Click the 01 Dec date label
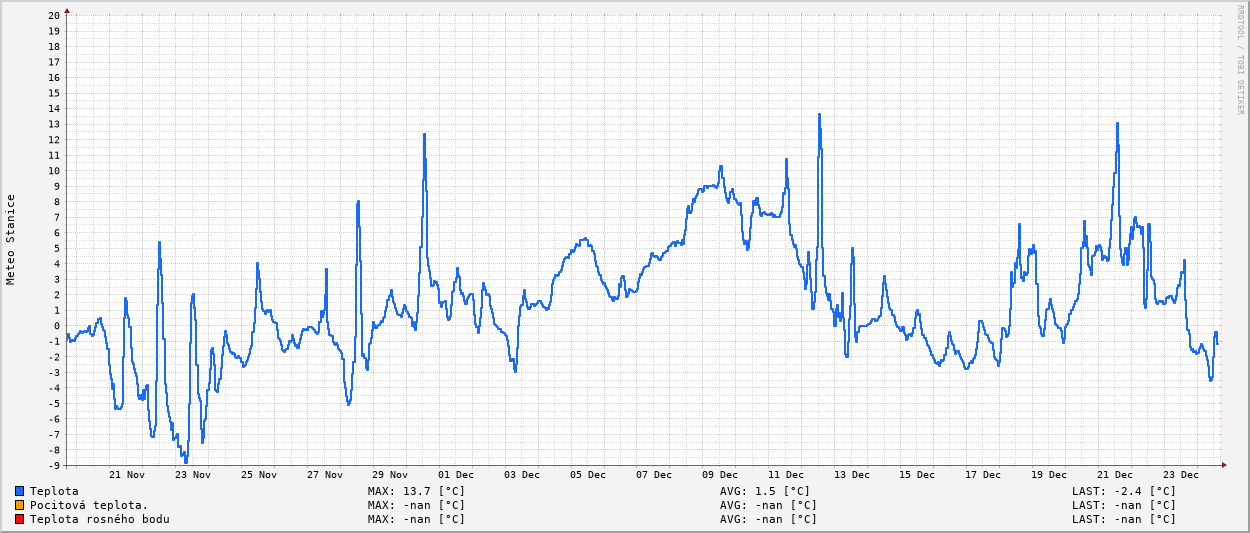1250x533 pixels. pyautogui.click(x=456, y=475)
